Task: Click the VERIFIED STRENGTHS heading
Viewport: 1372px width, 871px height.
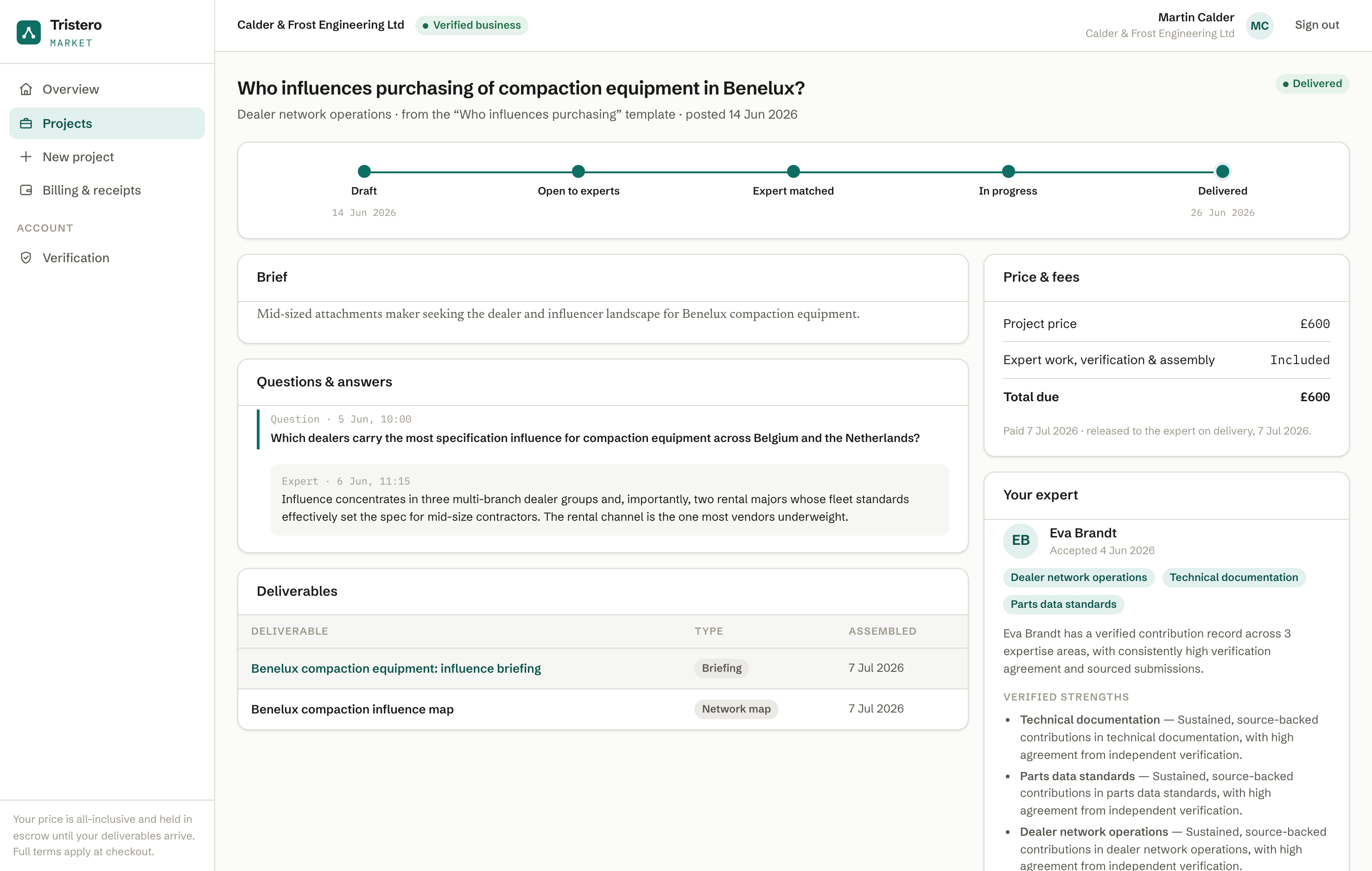Action: coord(1066,697)
